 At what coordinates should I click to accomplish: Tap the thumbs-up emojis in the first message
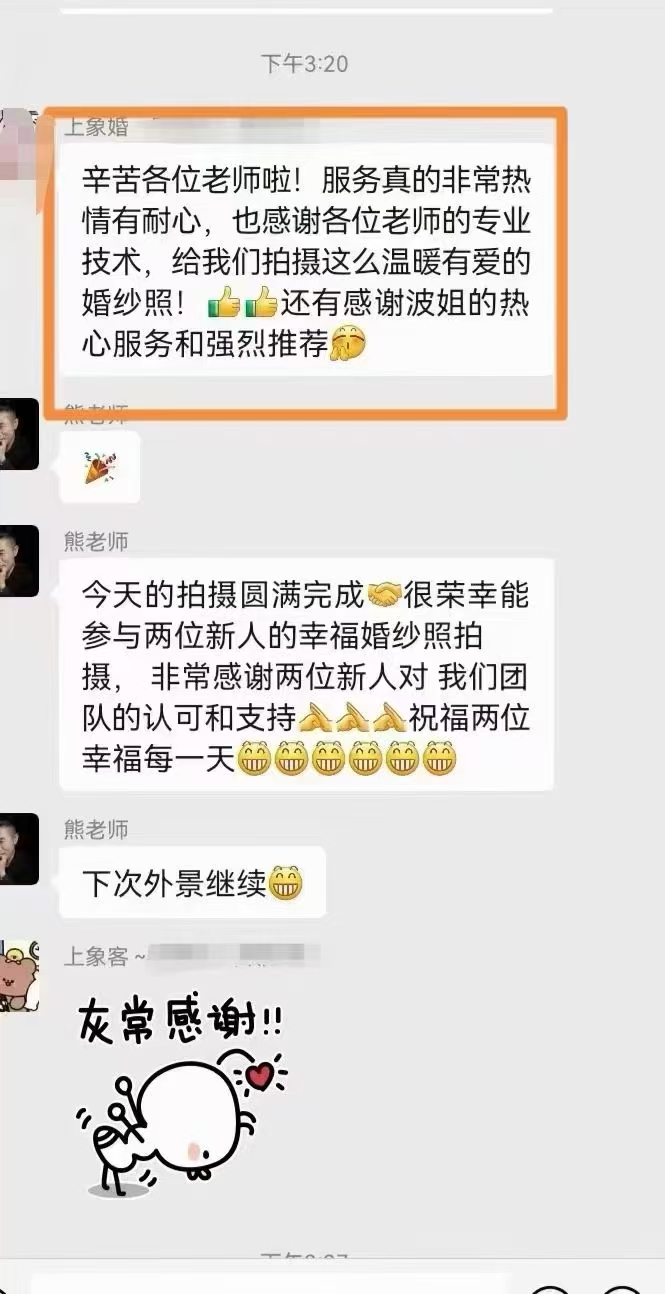241,301
